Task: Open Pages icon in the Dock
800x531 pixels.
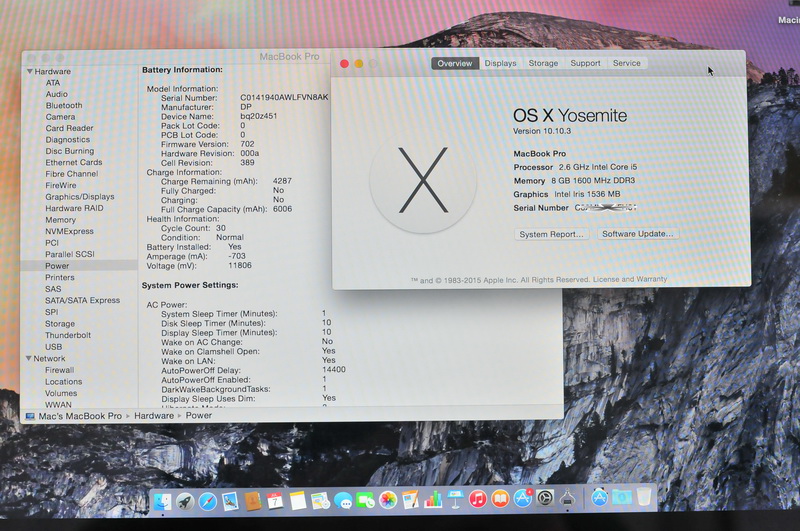Action: [410, 500]
